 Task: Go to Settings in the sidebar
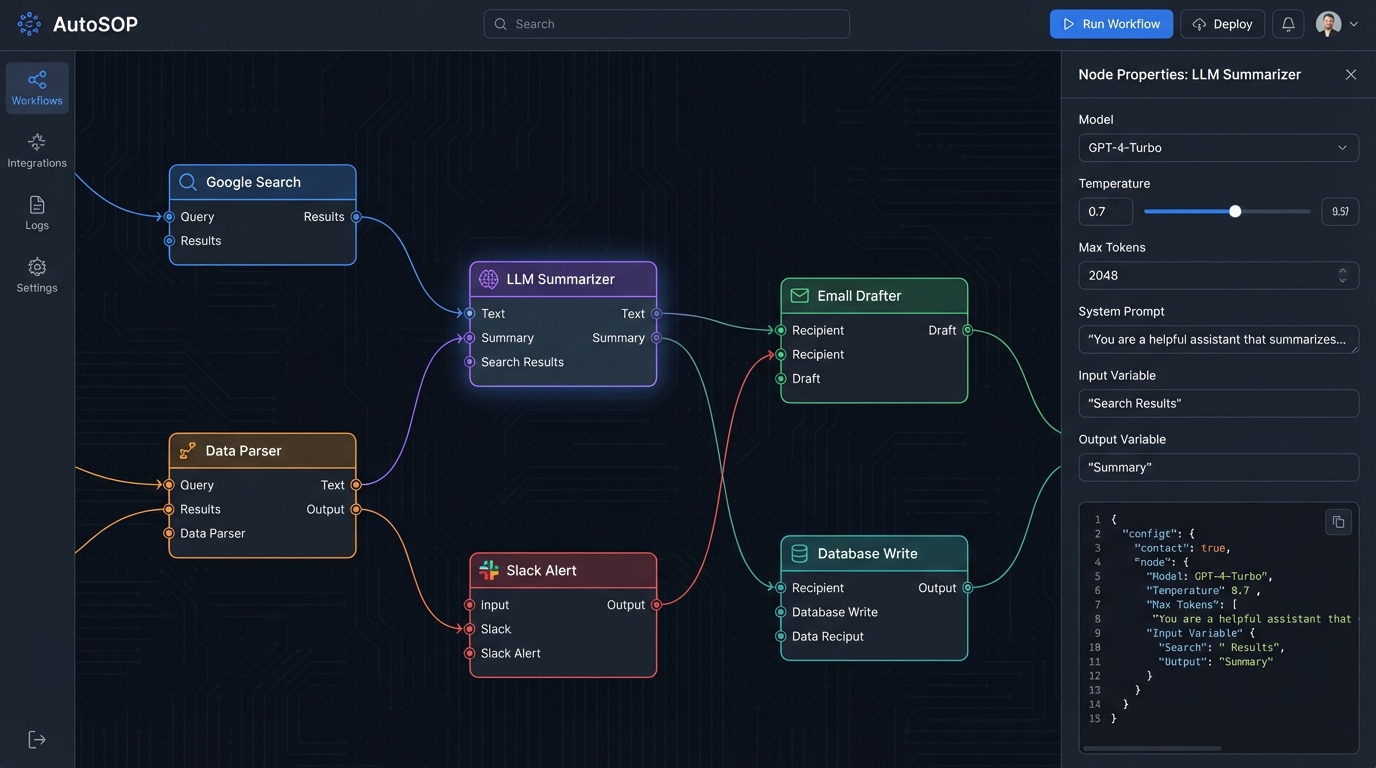point(37,275)
